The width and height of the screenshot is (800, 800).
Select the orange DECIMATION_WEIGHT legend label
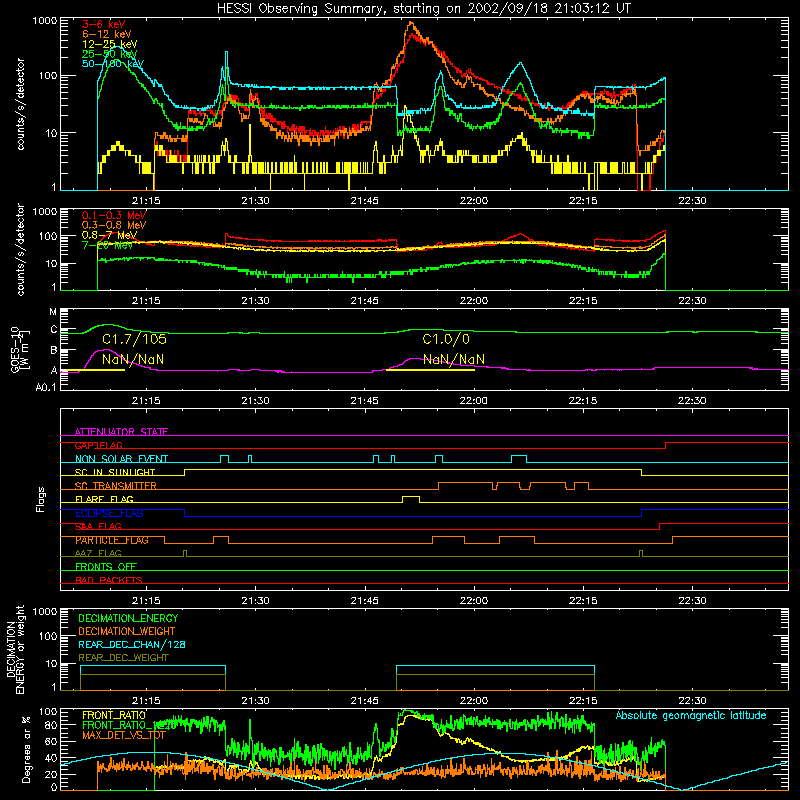coord(127,632)
